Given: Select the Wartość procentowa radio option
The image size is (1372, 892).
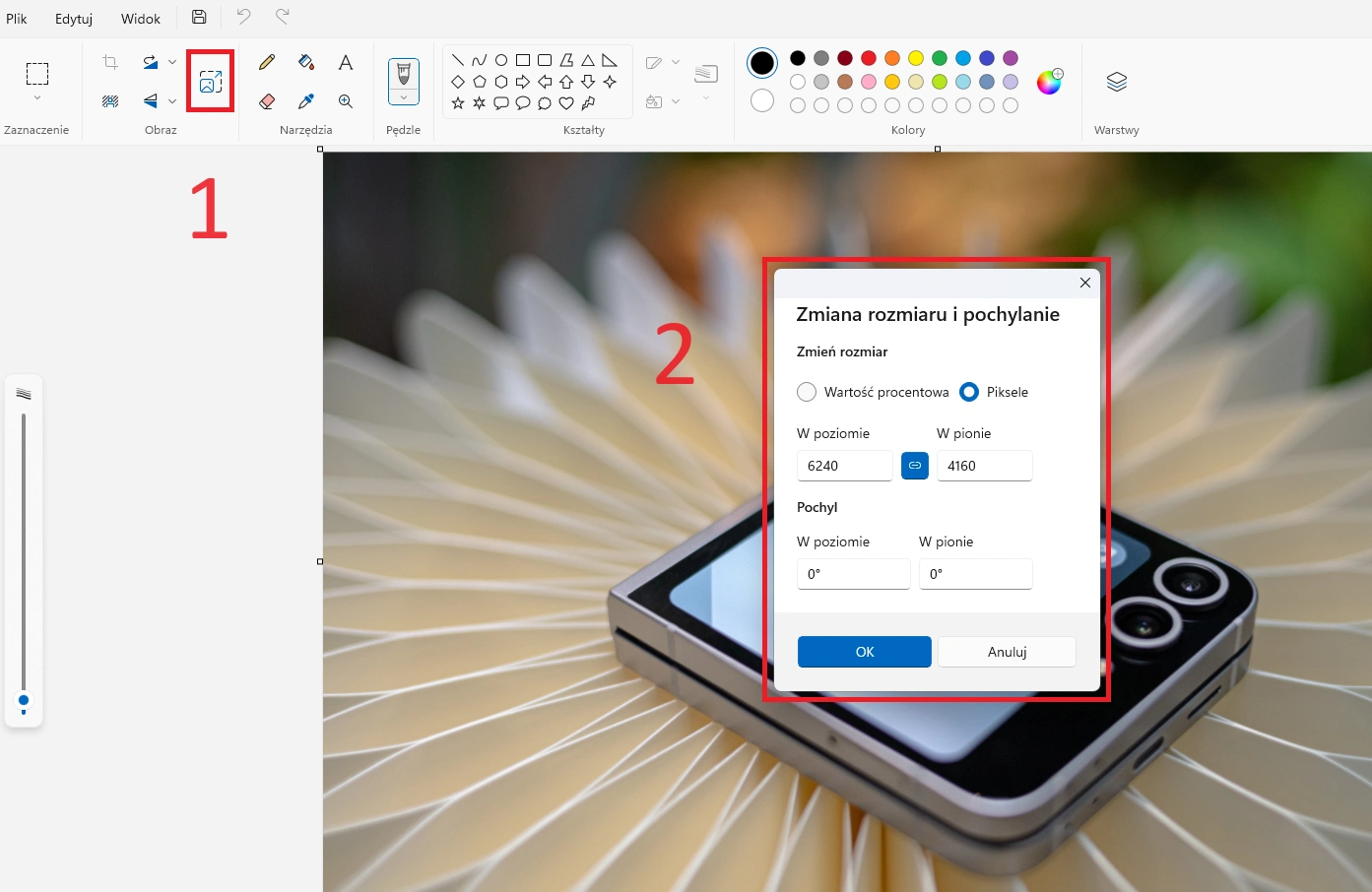Looking at the screenshot, I should (x=807, y=392).
